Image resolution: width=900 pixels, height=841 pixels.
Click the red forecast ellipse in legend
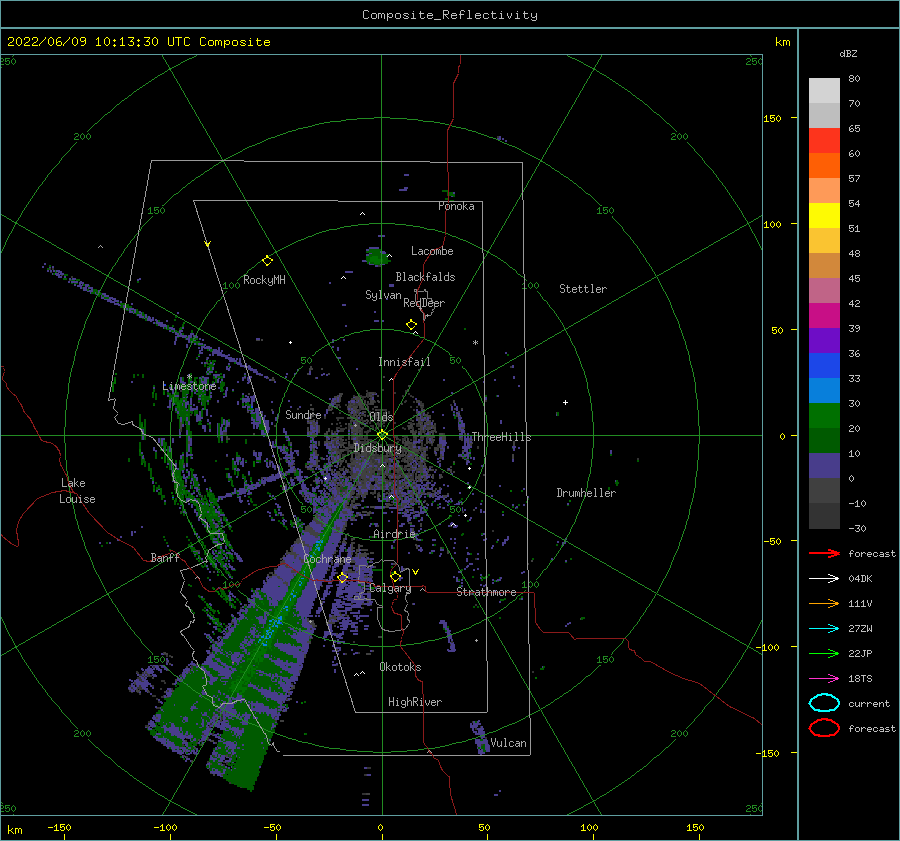824,728
